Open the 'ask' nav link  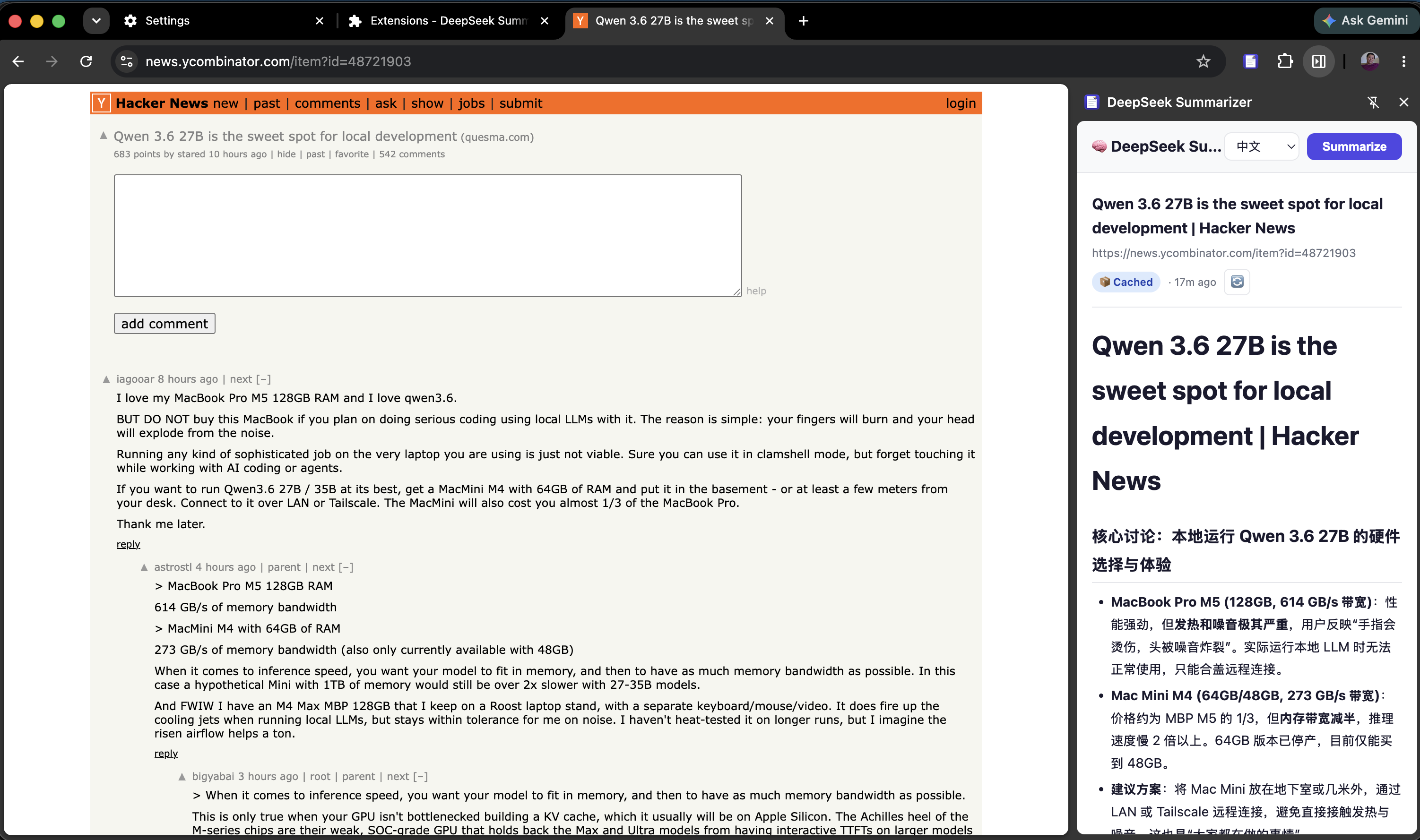click(x=386, y=103)
